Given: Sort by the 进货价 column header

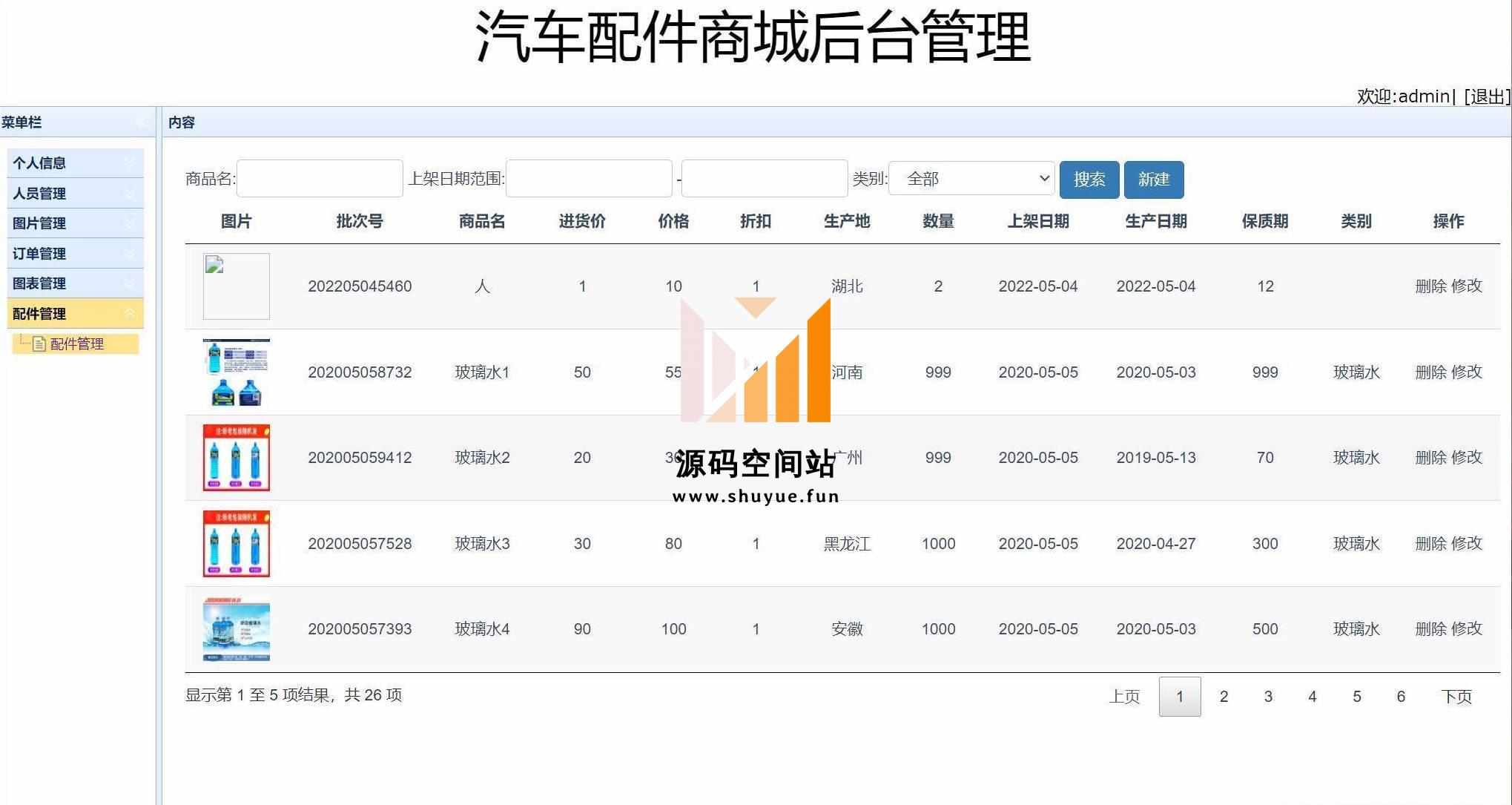Looking at the screenshot, I should coord(582,221).
